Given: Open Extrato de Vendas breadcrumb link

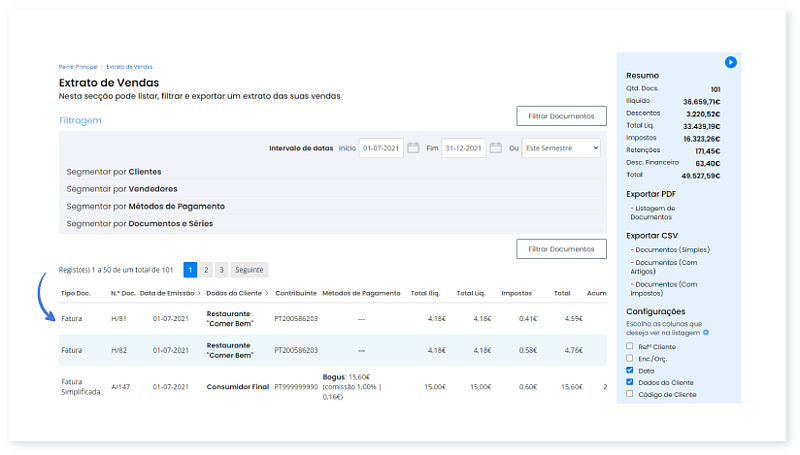Looking at the screenshot, I should 130,67.
